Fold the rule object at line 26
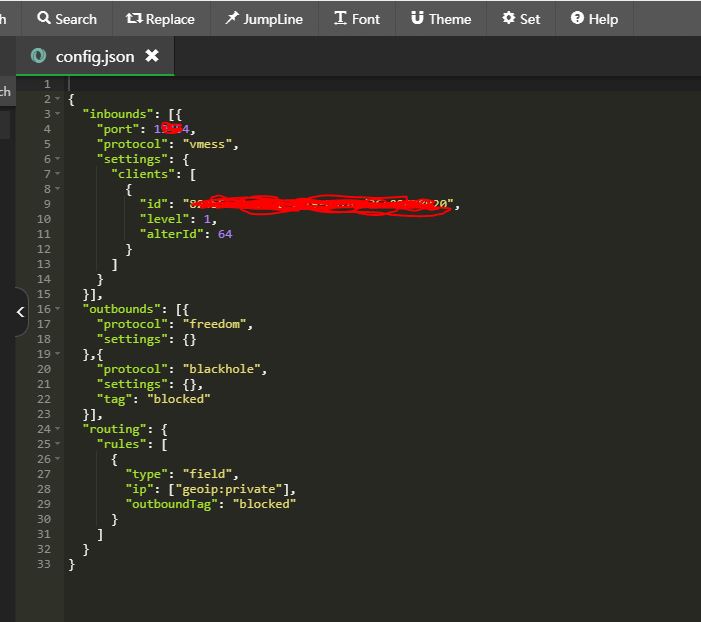 pyautogui.click(x=58, y=459)
